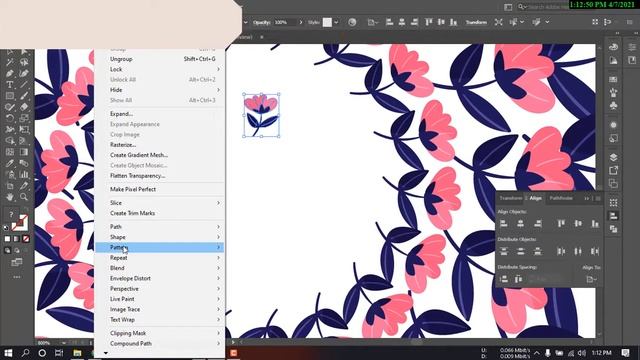The width and height of the screenshot is (640, 360).
Task: Open the Edit Toolbar ellipsis button
Action: [17, 277]
